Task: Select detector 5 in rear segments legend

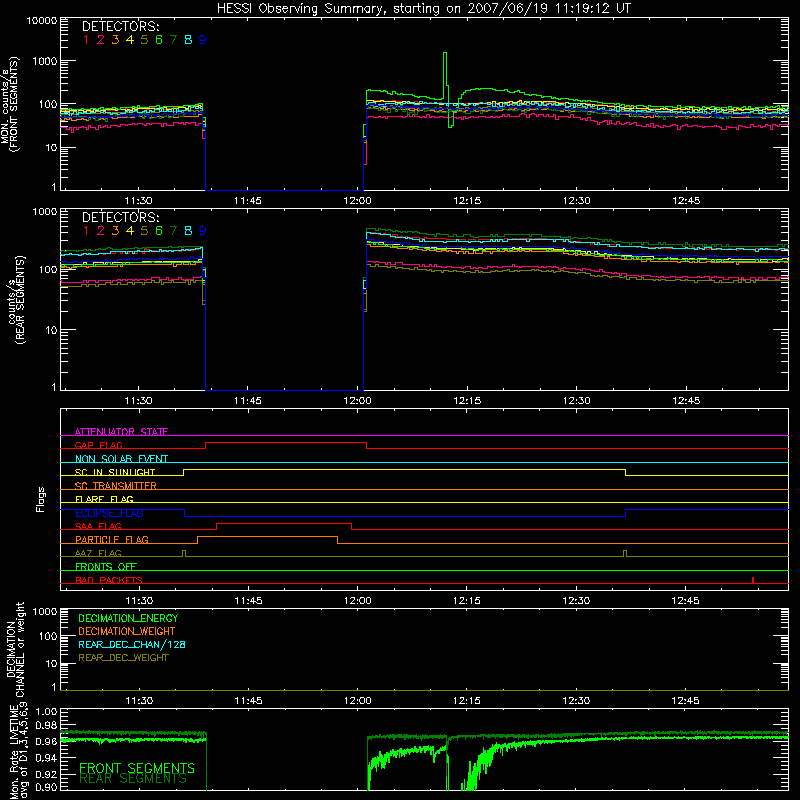Action: coord(144,231)
